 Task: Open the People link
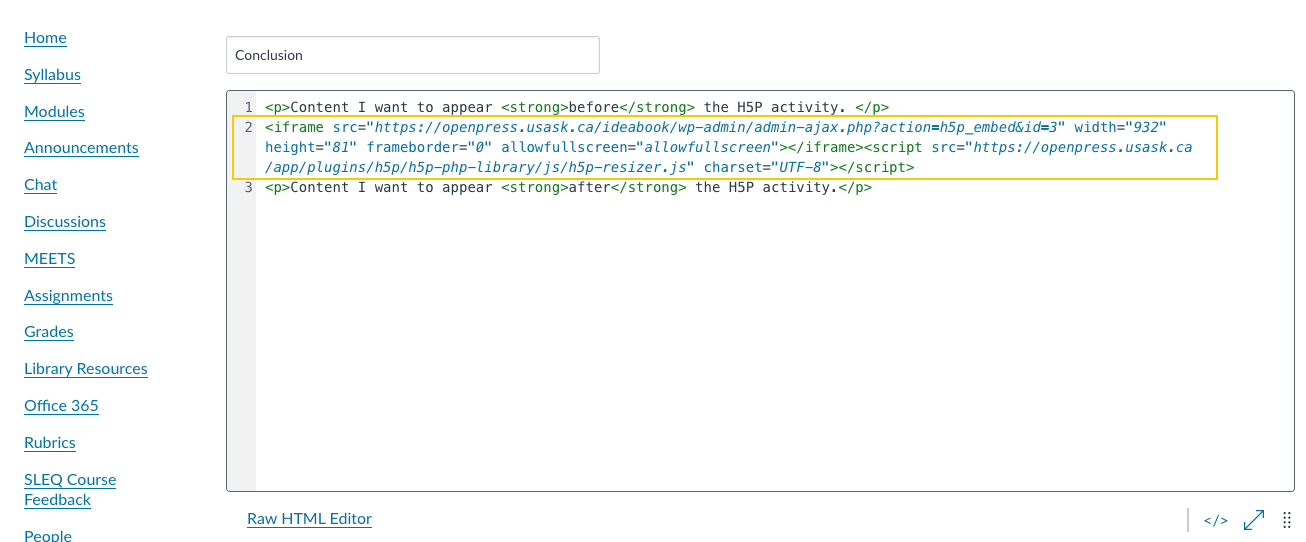coord(48,536)
